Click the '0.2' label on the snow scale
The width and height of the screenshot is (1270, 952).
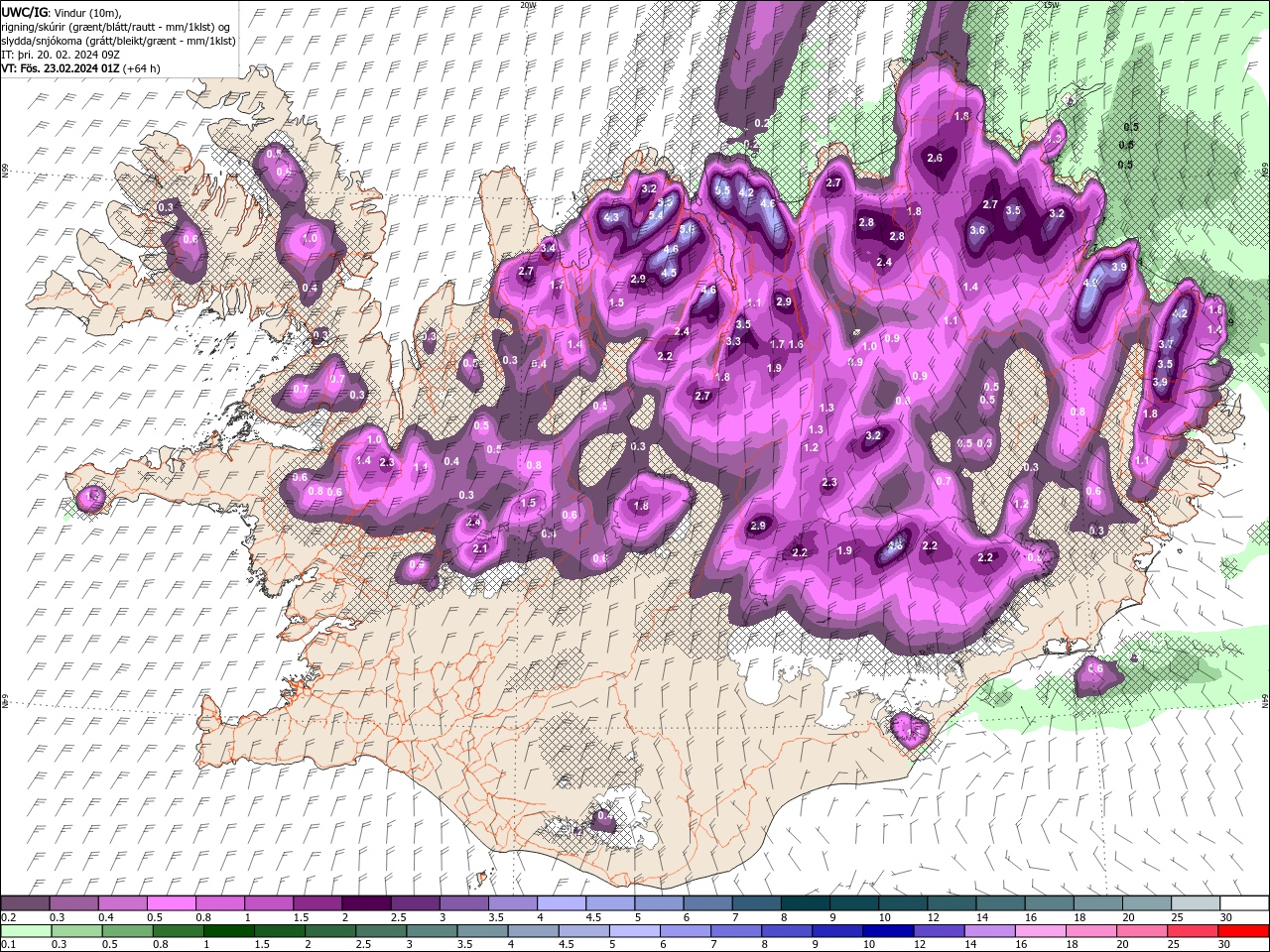[x=8, y=917]
